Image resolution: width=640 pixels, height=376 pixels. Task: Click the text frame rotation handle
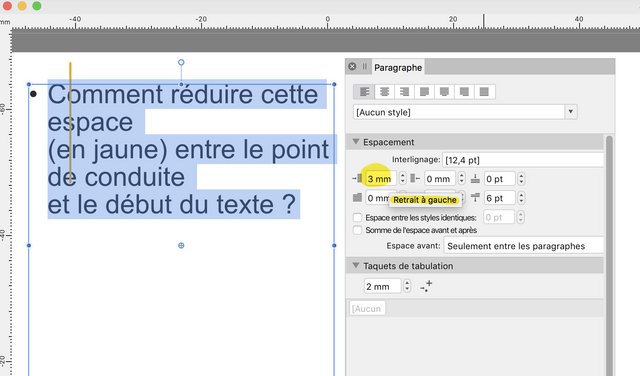(181, 62)
